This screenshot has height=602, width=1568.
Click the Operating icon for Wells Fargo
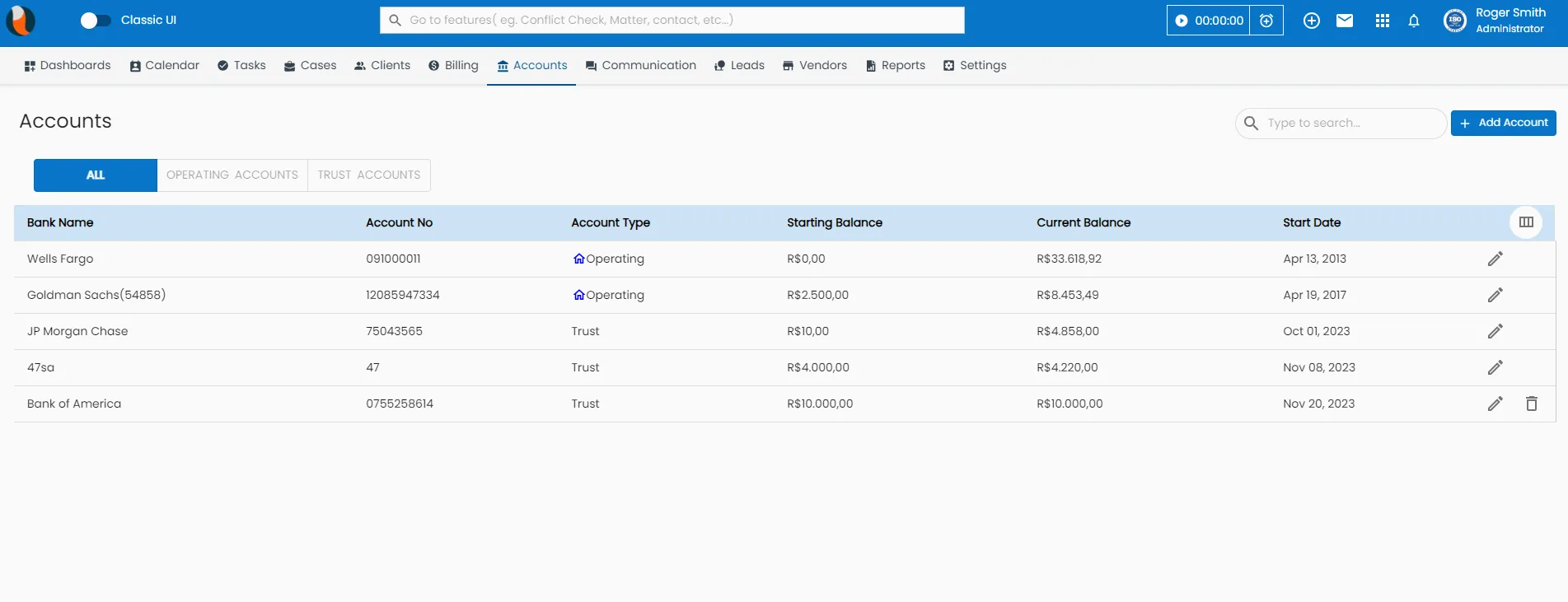click(x=578, y=259)
